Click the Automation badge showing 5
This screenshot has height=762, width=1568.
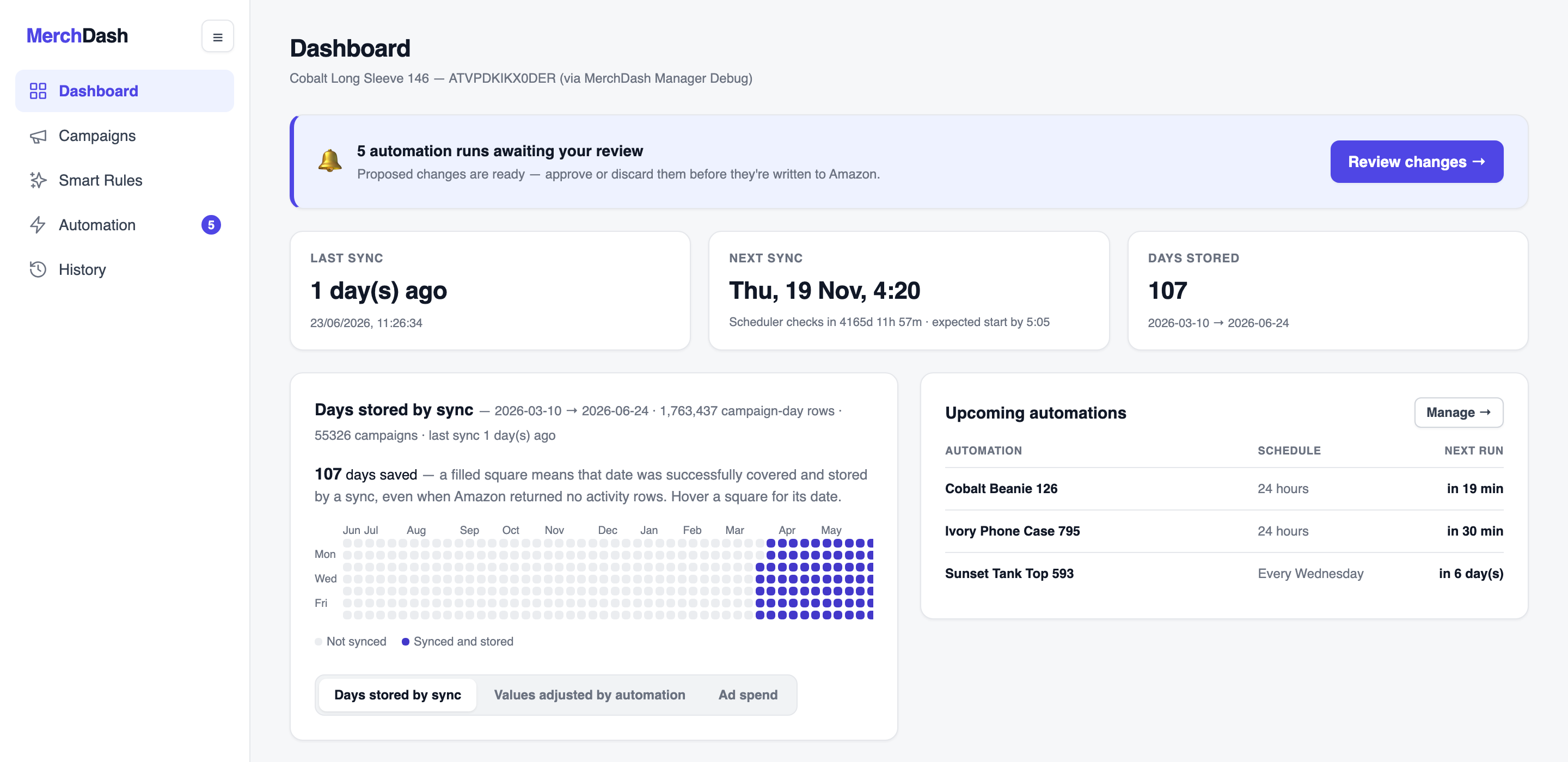(x=211, y=225)
